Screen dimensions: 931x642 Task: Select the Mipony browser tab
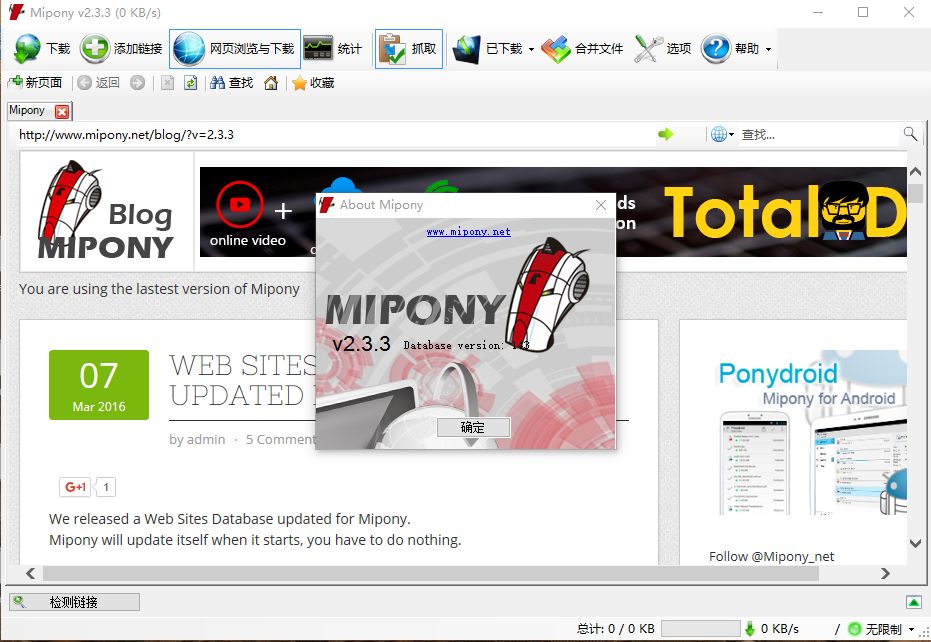coord(27,110)
